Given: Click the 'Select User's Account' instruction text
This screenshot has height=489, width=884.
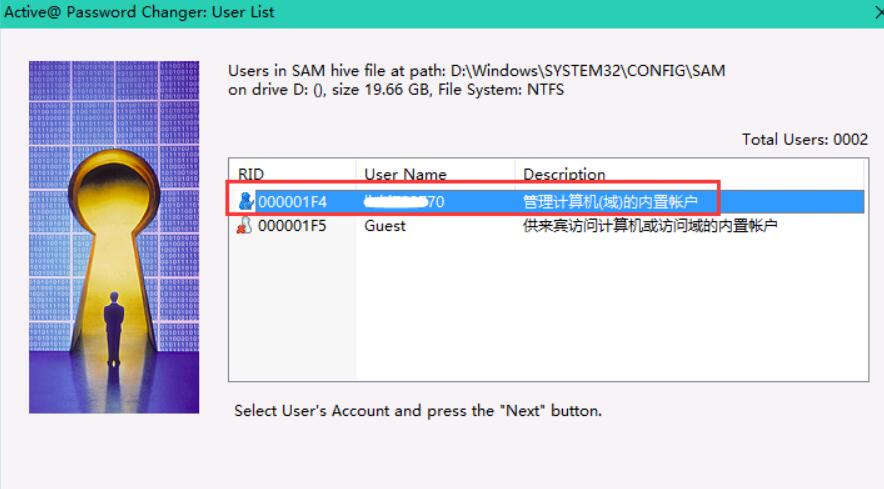Looking at the screenshot, I should (x=418, y=410).
